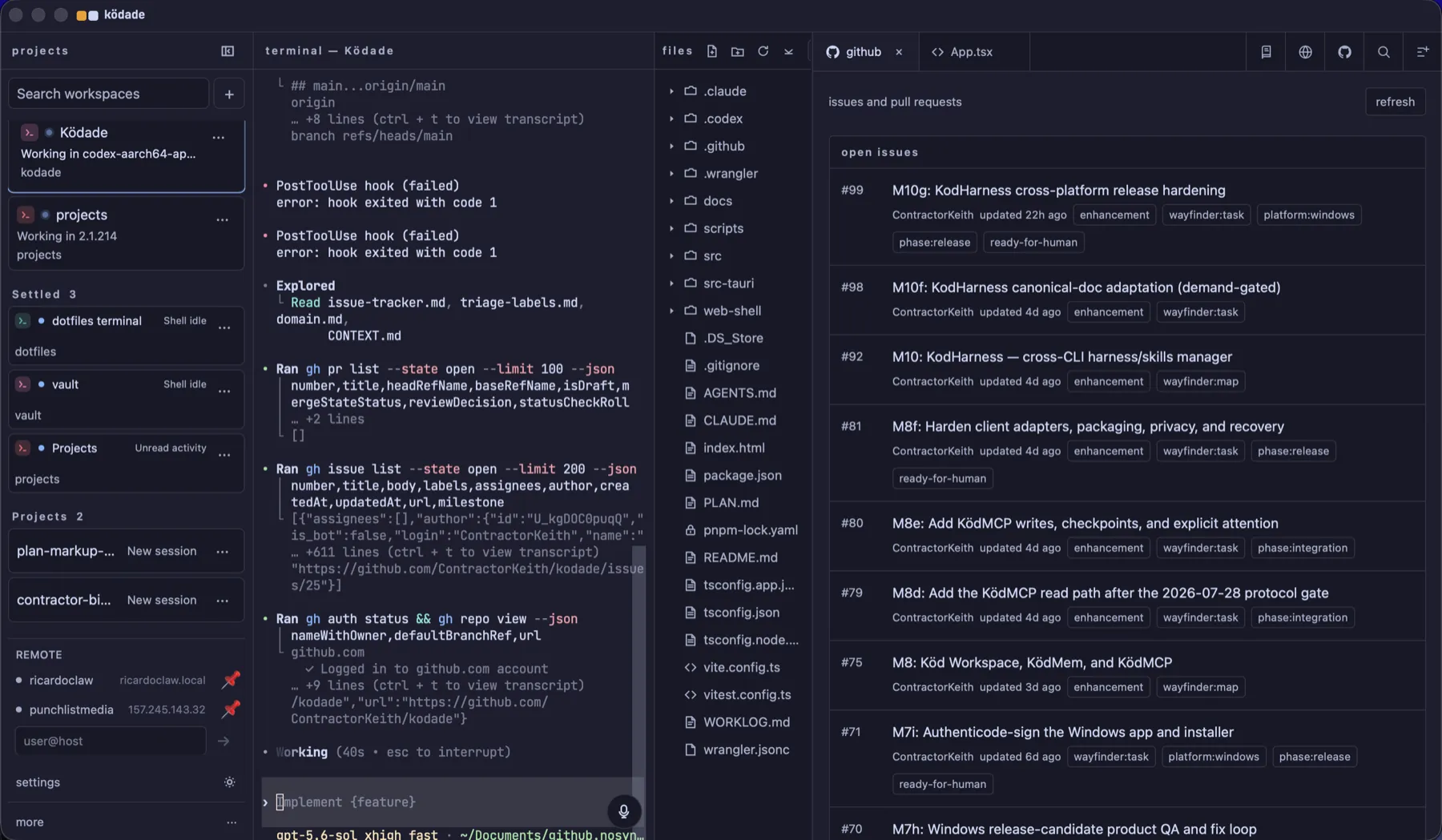1442x840 pixels.
Task: Connect to remote with arrow button
Action: (224, 742)
